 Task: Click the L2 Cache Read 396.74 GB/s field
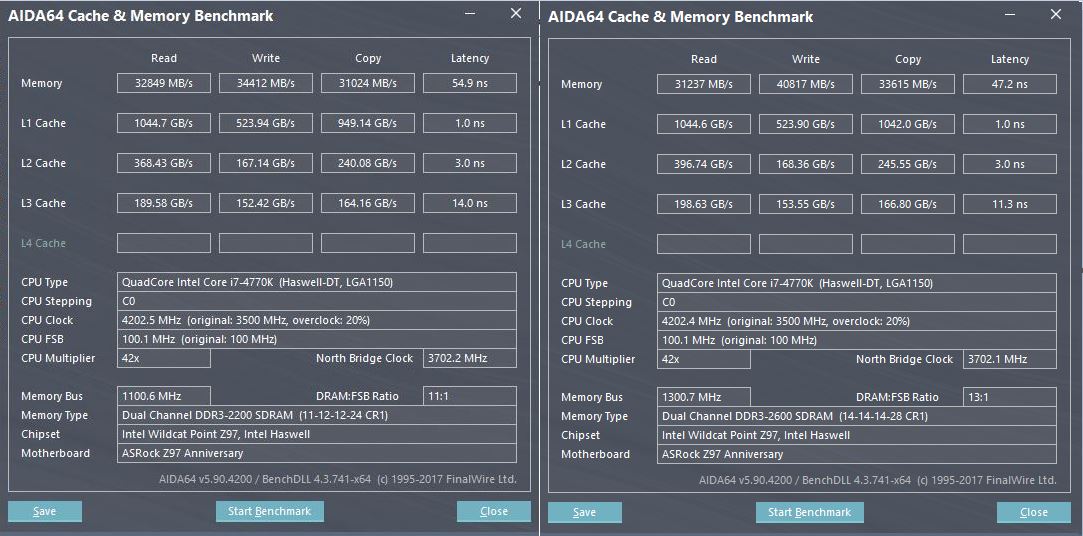point(704,164)
